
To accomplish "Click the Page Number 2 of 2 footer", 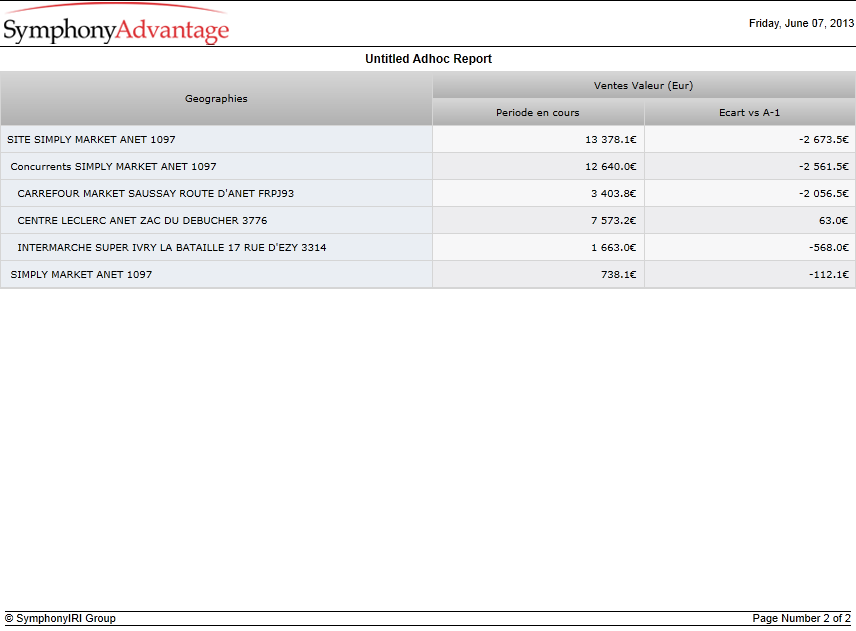I will (x=801, y=618).
